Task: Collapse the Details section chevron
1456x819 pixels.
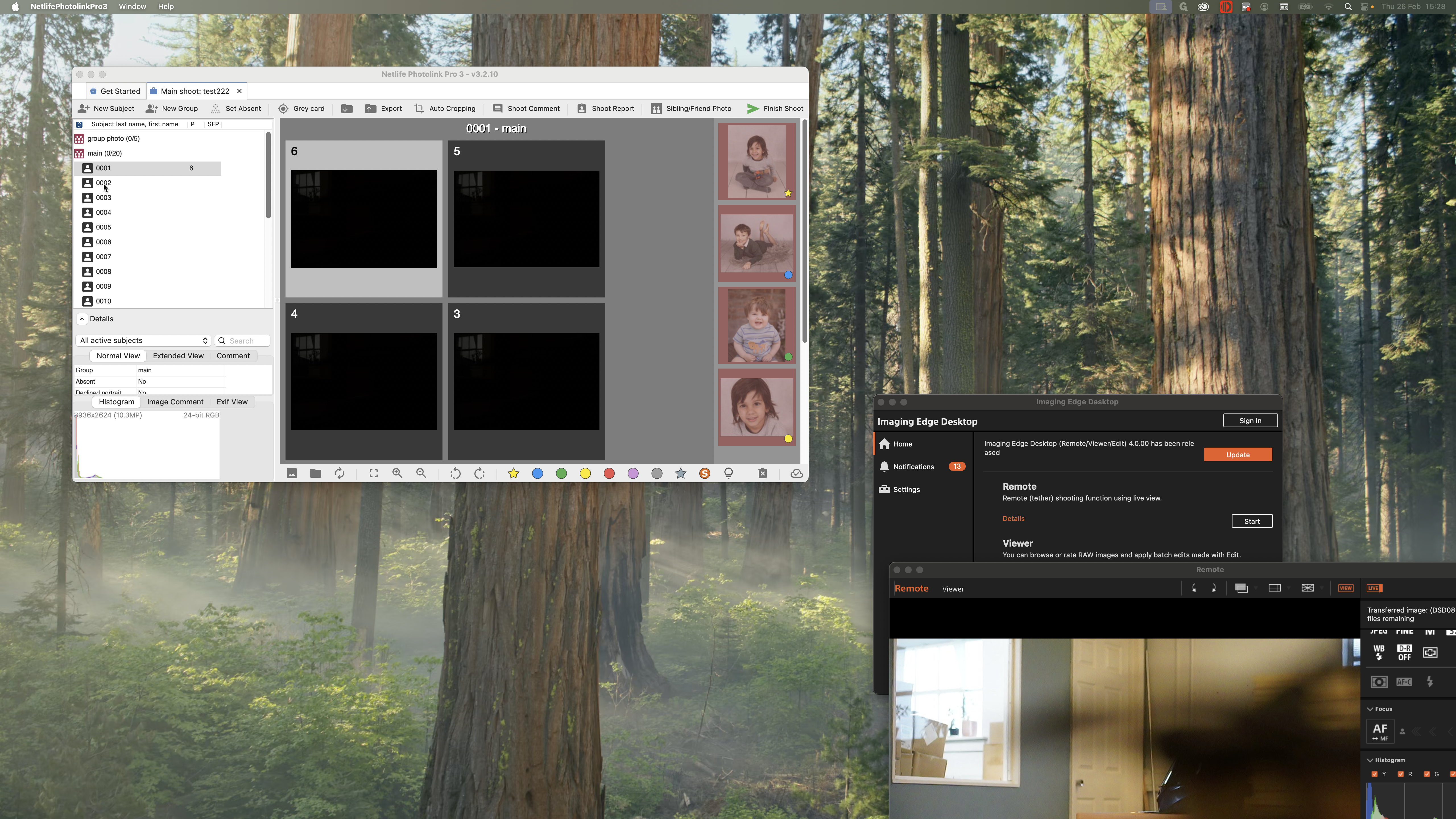Action: [82, 319]
